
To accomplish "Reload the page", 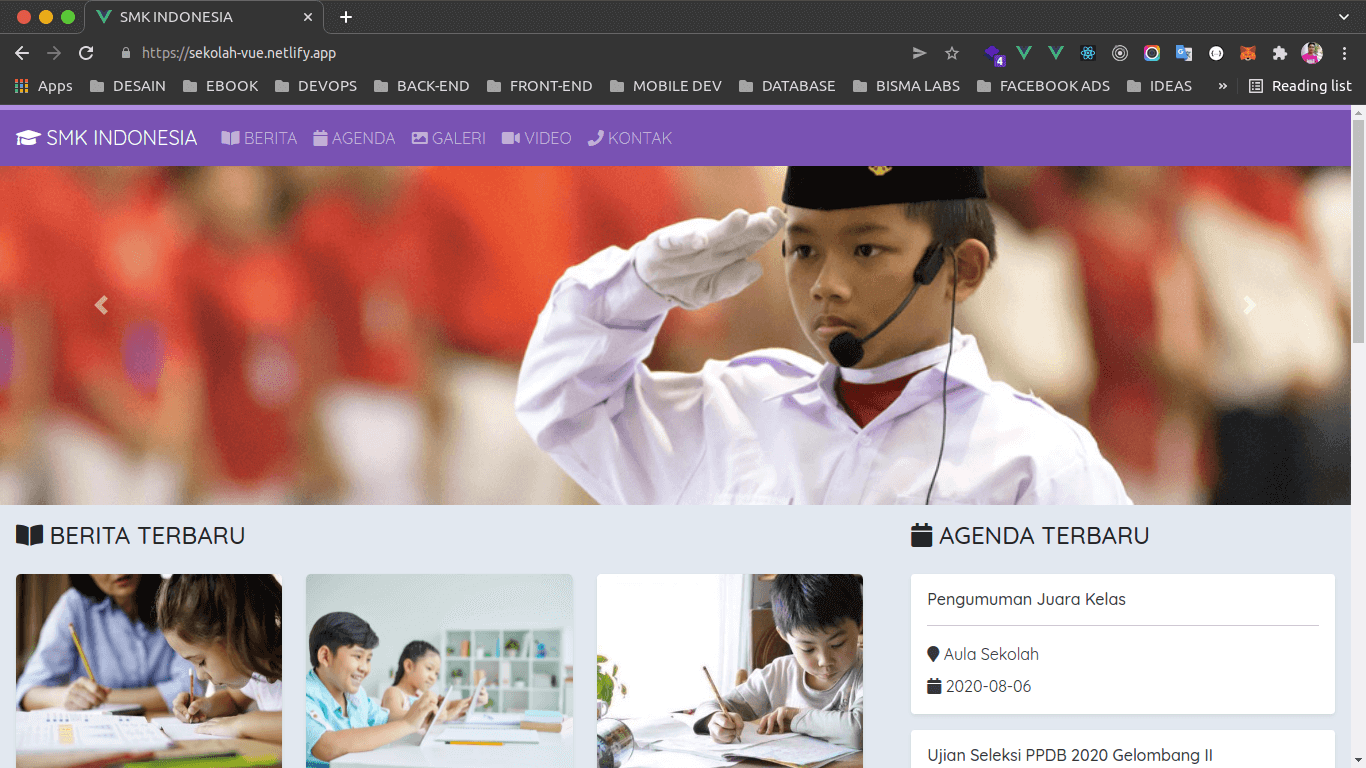I will (86, 53).
